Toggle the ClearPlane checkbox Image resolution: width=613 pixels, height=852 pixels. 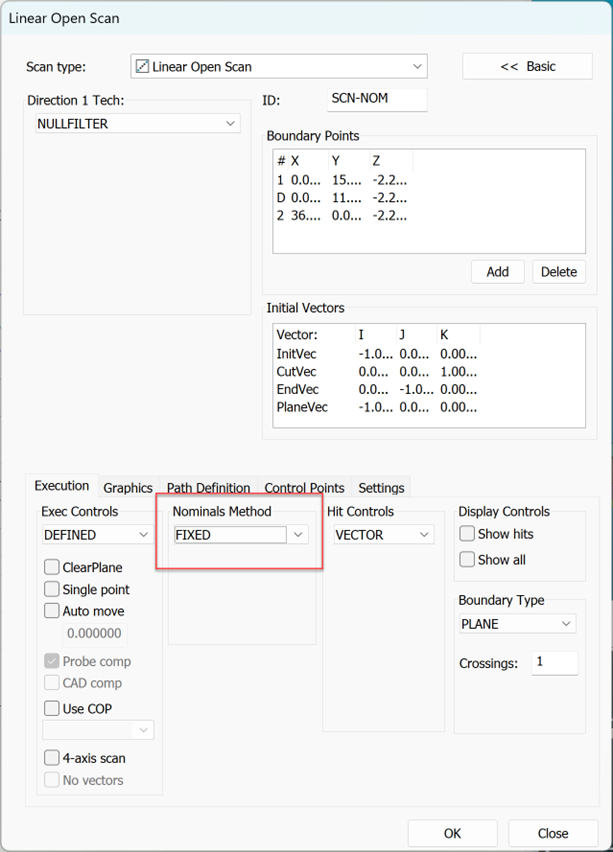[x=52, y=567]
